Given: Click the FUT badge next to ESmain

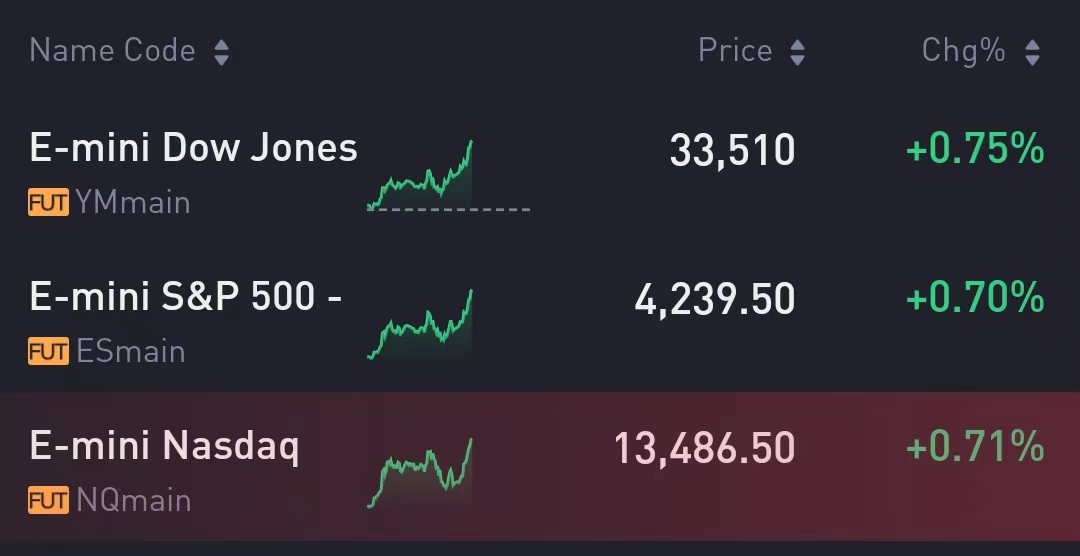Looking at the screenshot, I should point(48,352).
